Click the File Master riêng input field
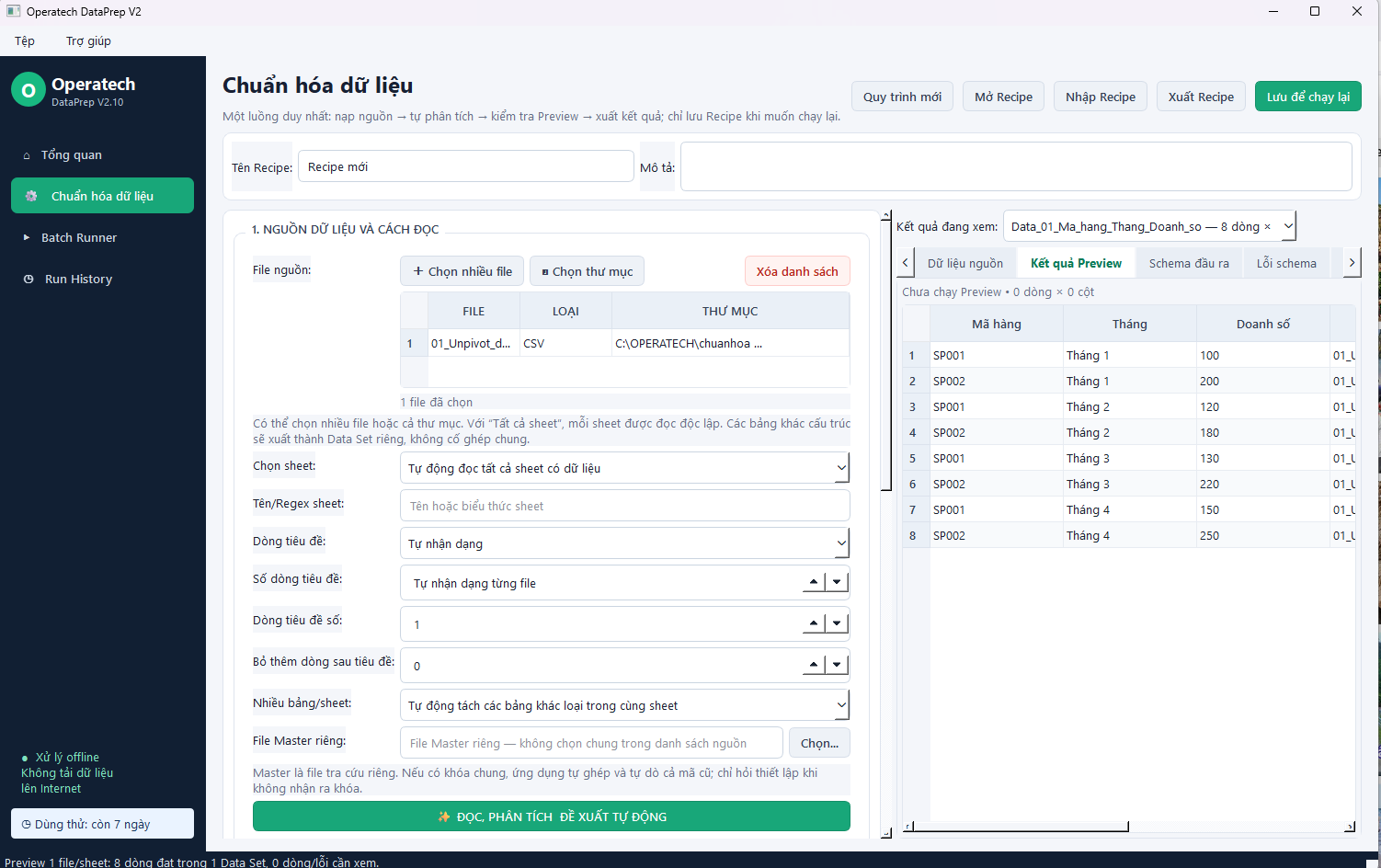 point(591,743)
